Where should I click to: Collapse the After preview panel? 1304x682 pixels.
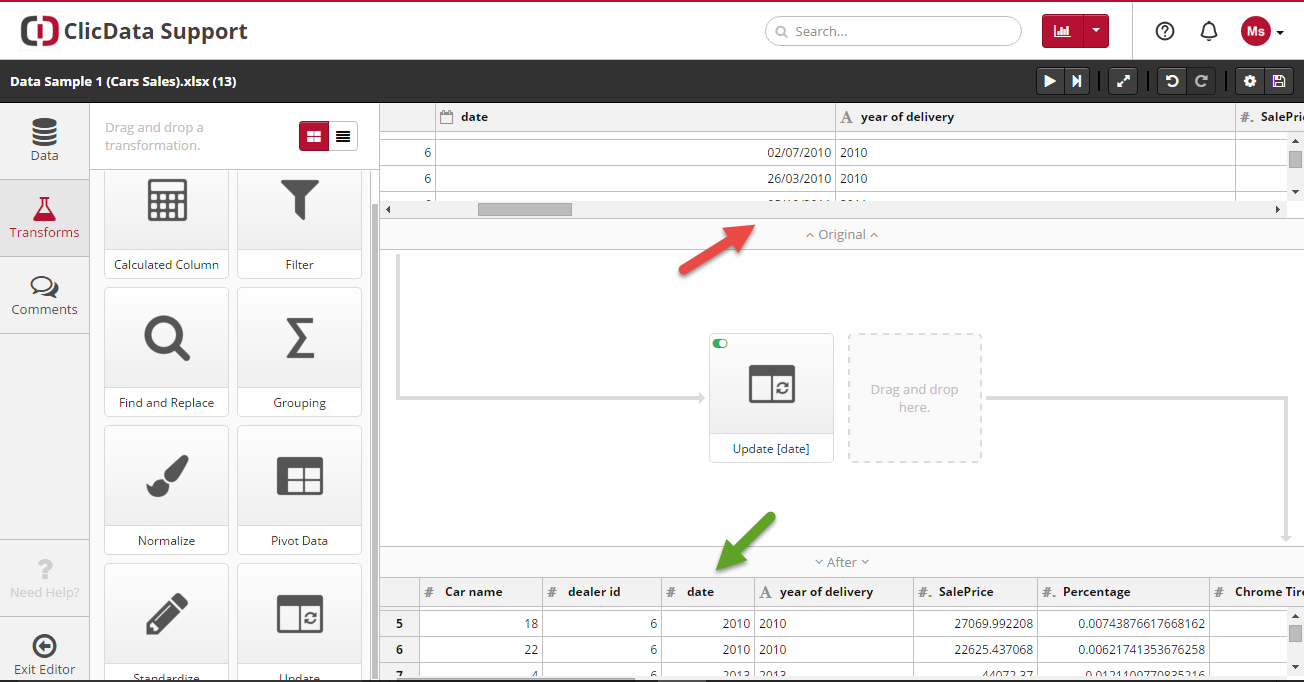(842, 562)
